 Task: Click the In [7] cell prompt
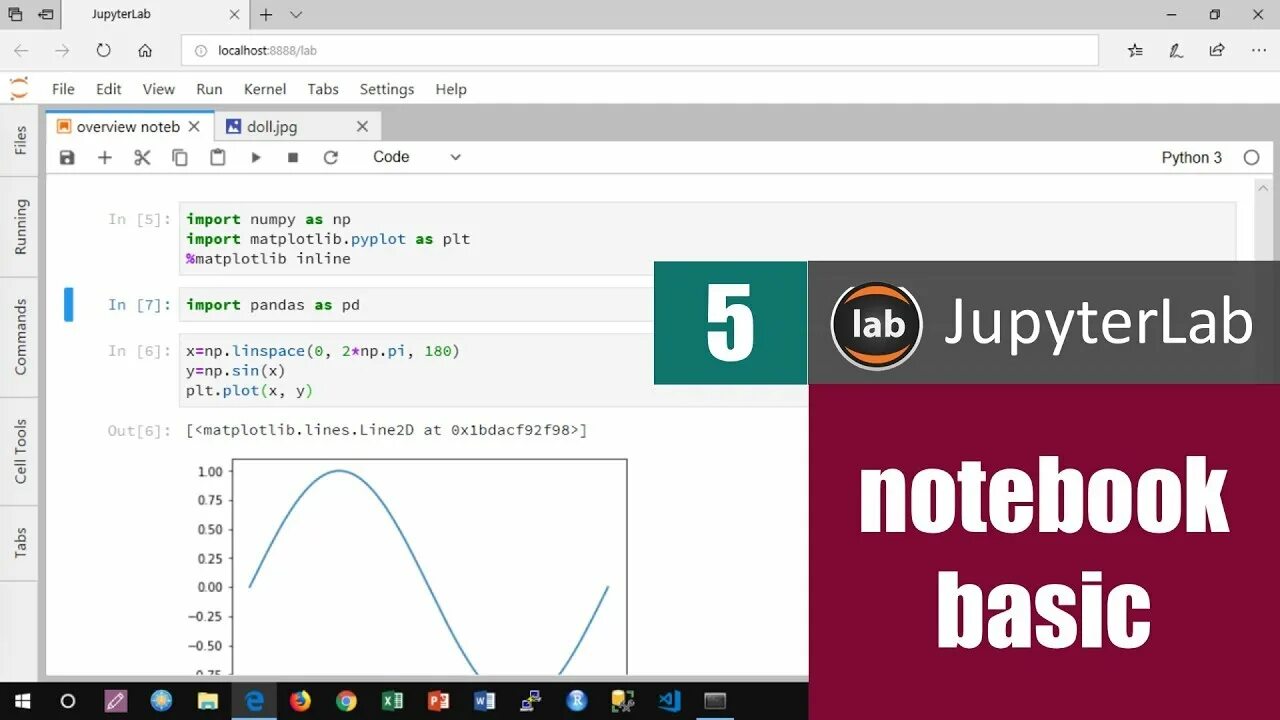pos(140,305)
